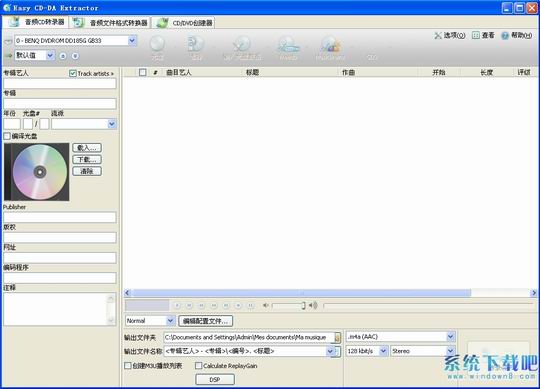Click the playback seek slider track
Image resolution: width=540 pixels, height=389 pixels.
pyautogui.click(x=428, y=305)
